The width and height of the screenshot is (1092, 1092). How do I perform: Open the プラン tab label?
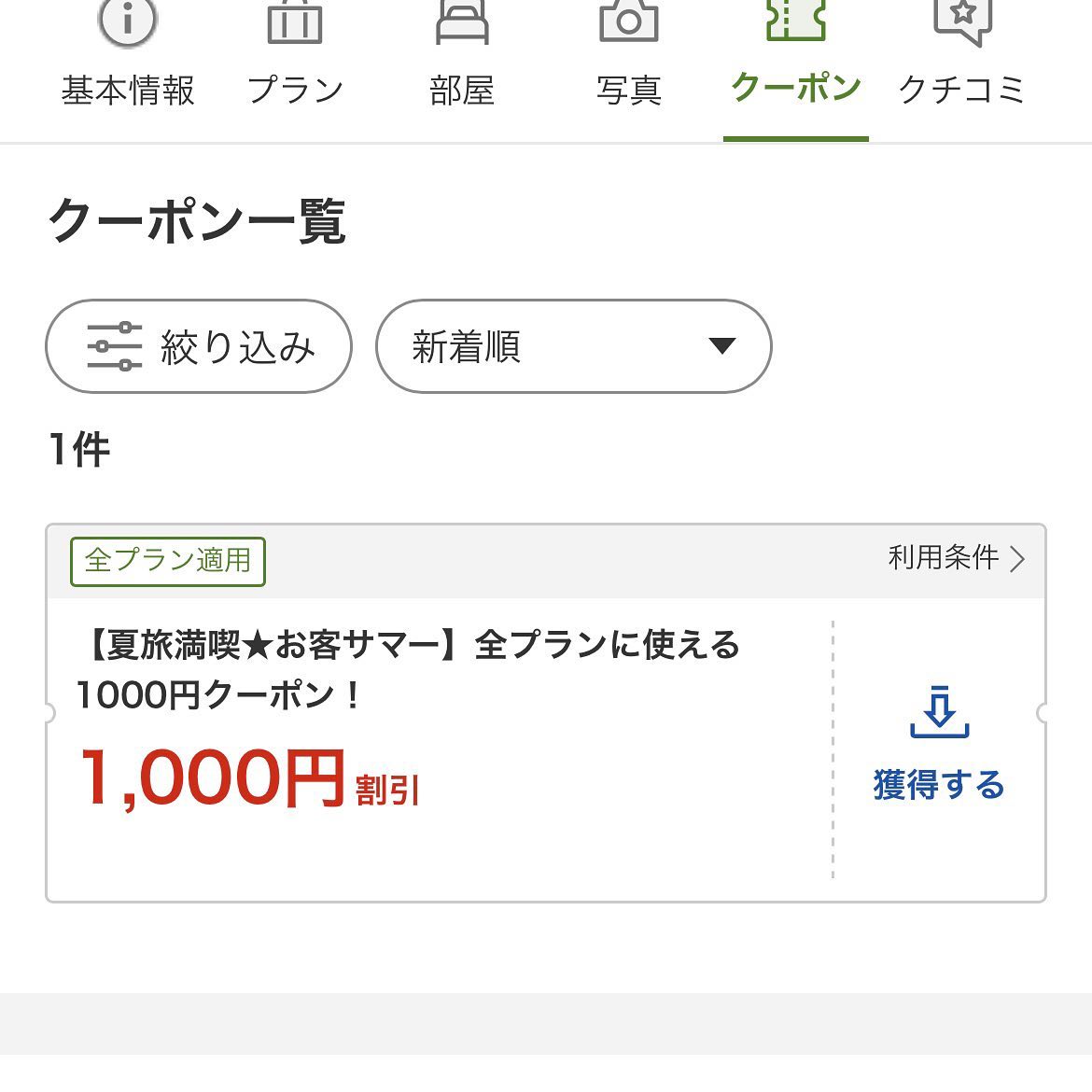295,91
